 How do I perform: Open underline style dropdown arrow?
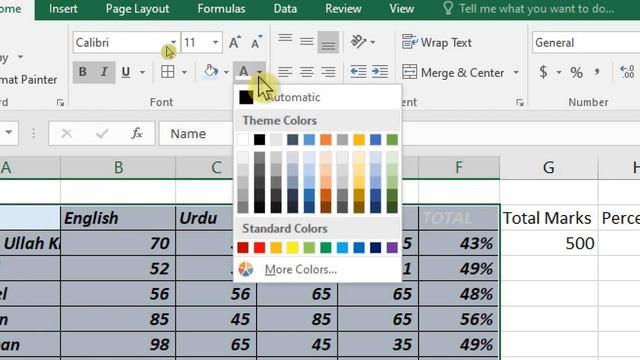tap(142, 72)
